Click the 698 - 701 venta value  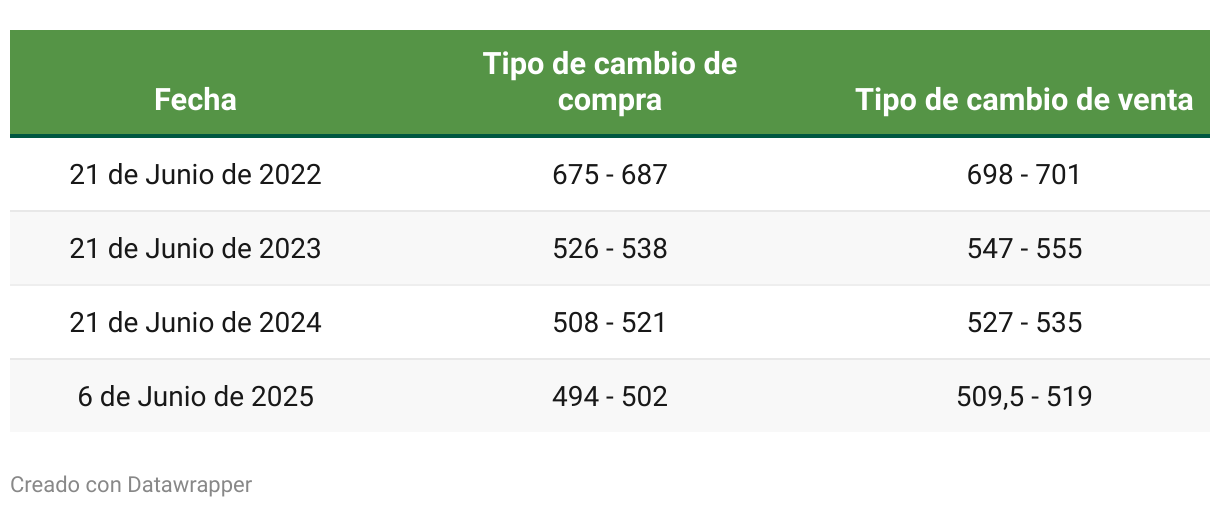(x=1024, y=175)
